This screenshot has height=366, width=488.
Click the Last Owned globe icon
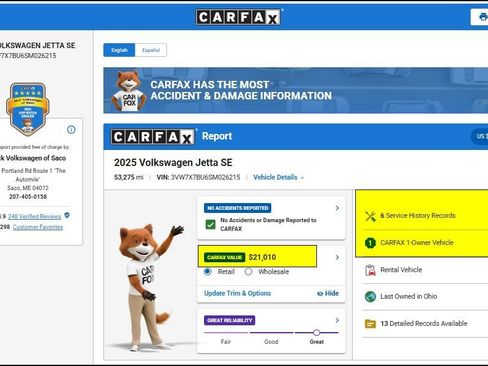(370, 296)
